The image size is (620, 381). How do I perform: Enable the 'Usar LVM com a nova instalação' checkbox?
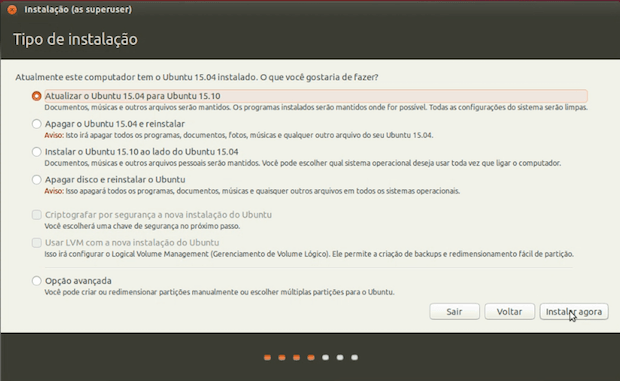coord(36,243)
